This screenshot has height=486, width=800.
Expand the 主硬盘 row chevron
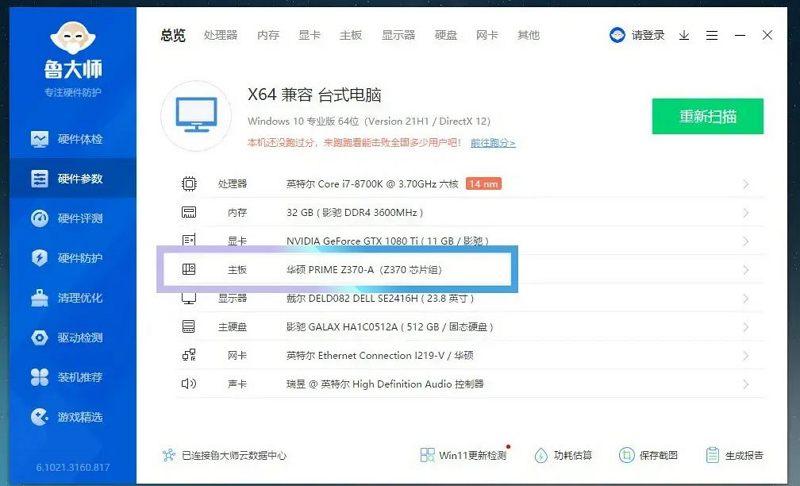746,327
